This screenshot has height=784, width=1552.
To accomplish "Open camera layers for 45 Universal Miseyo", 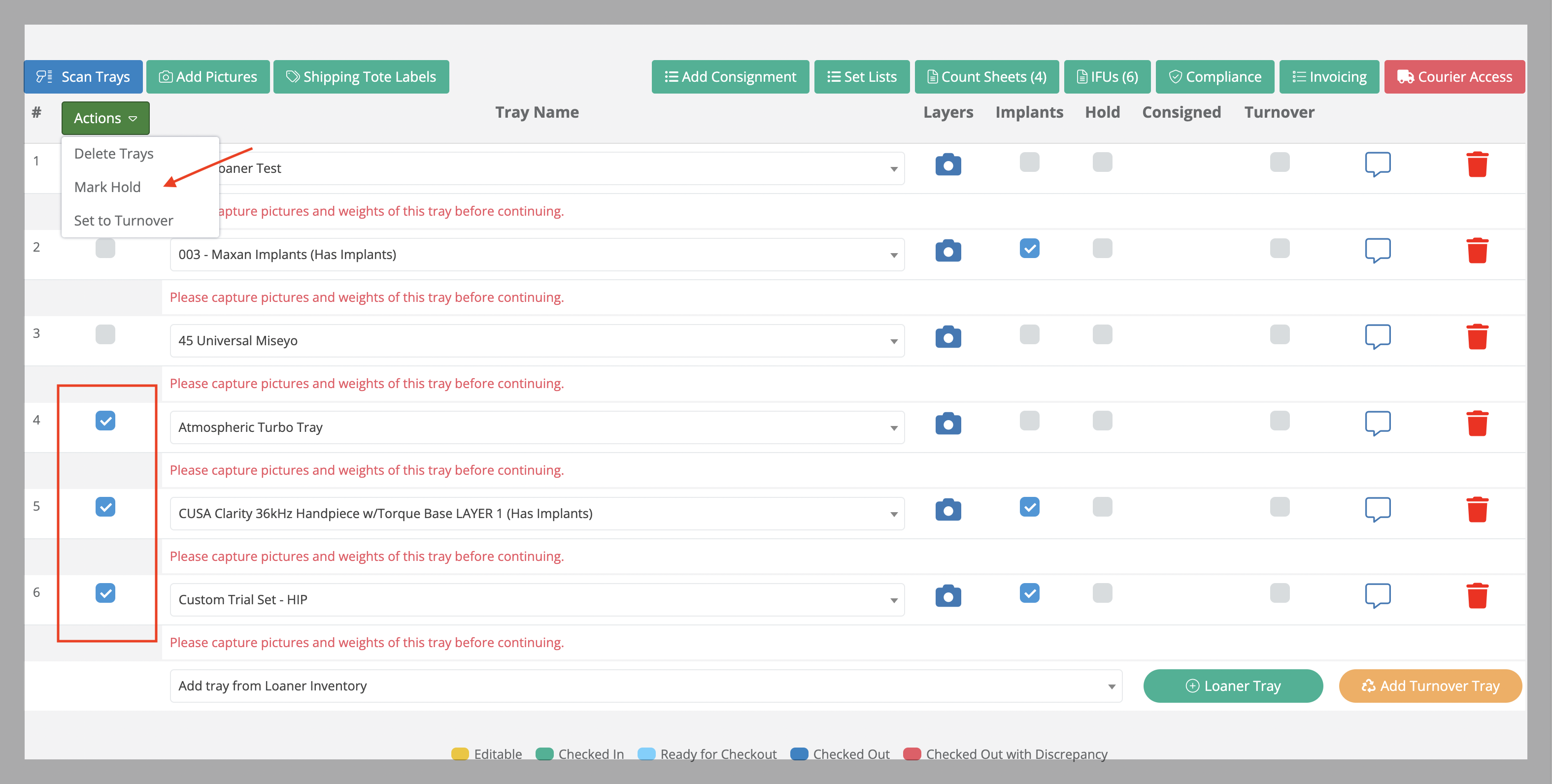I will pos(948,337).
